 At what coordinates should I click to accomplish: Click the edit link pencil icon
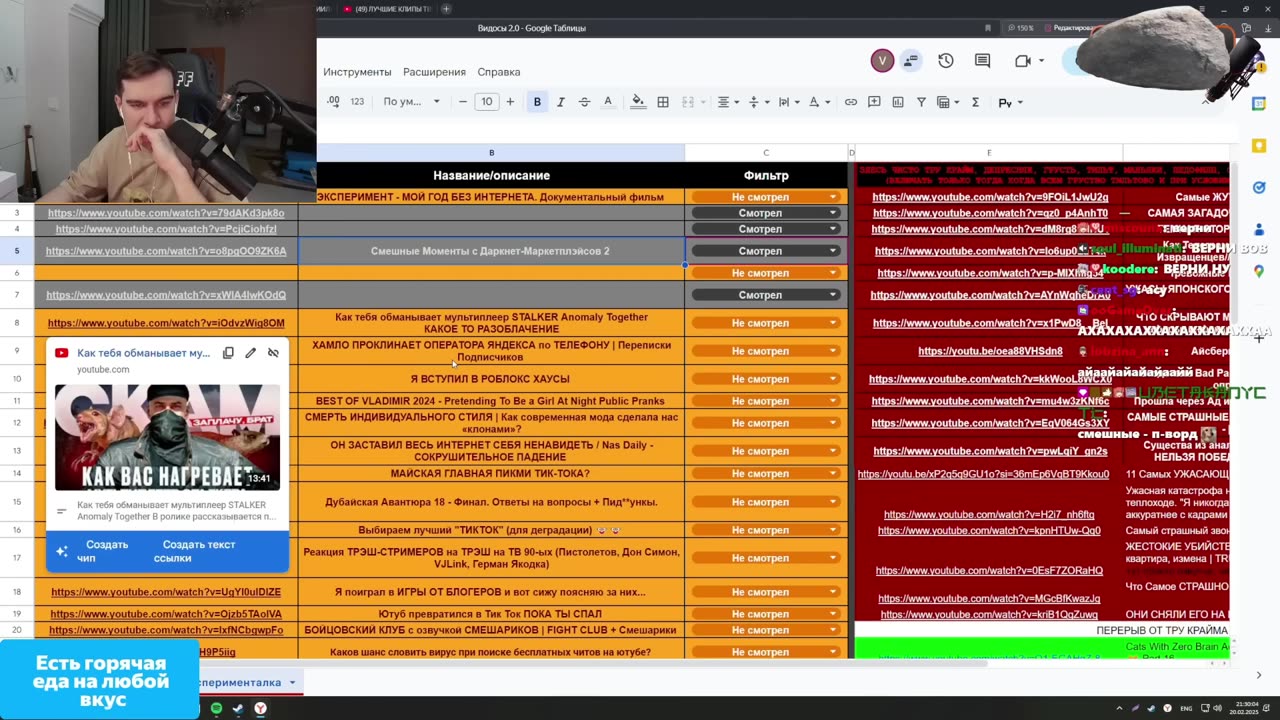250,353
